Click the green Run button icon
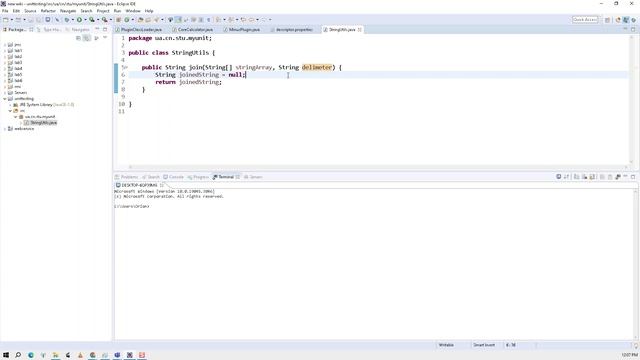Viewport: 640px width, 360px height. point(79,20)
